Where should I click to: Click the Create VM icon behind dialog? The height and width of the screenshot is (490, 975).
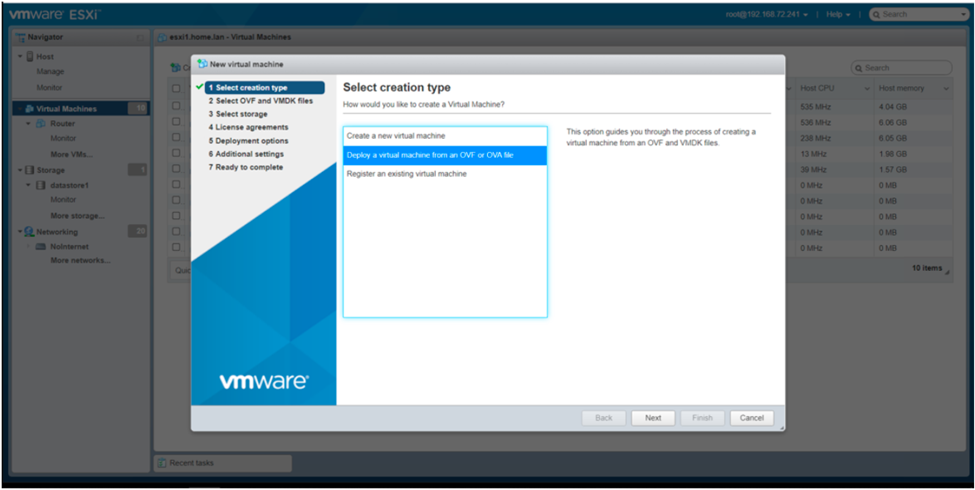point(175,68)
